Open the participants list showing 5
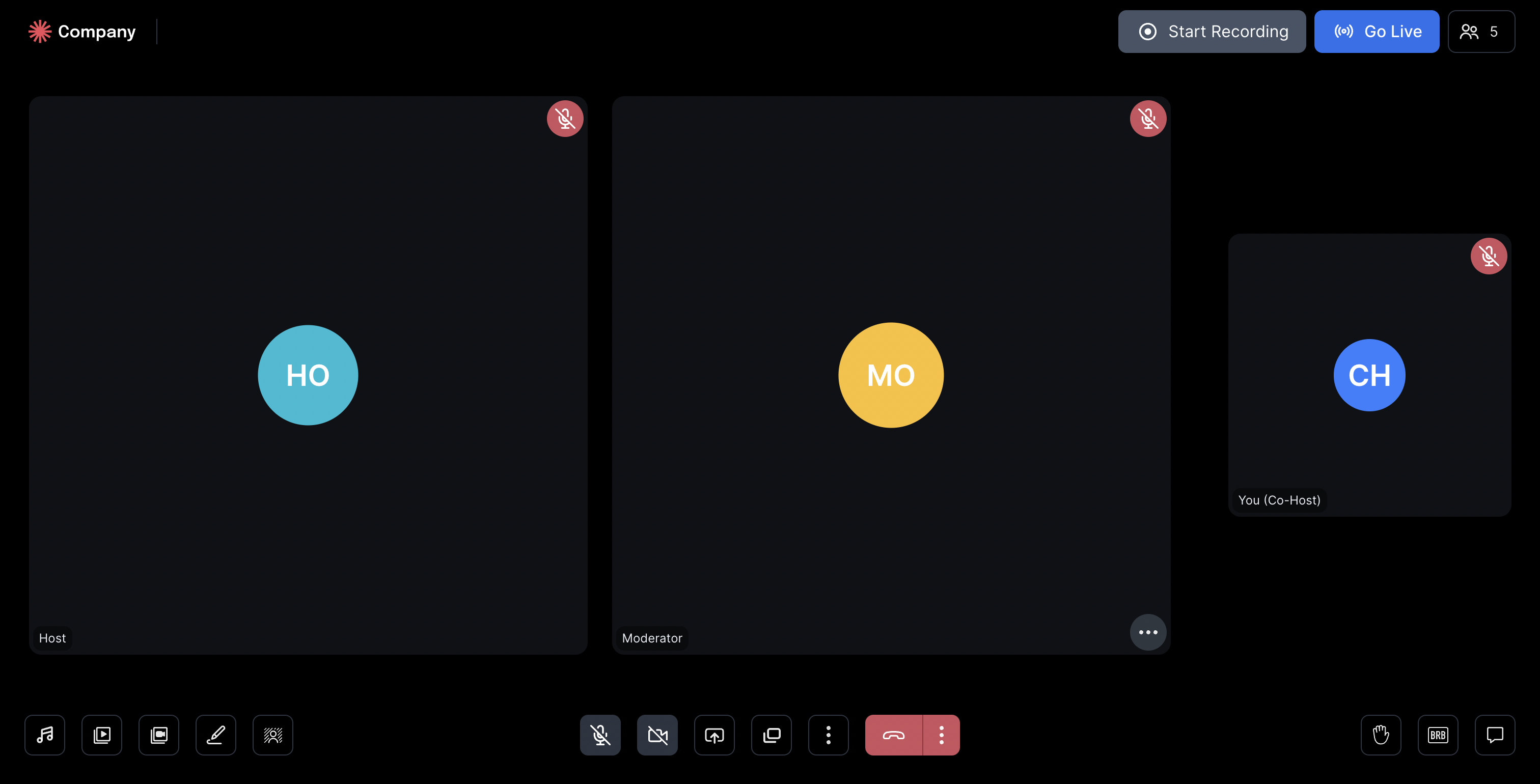Image resolution: width=1540 pixels, height=784 pixels. pyautogui.click(x=1481, y=32)
